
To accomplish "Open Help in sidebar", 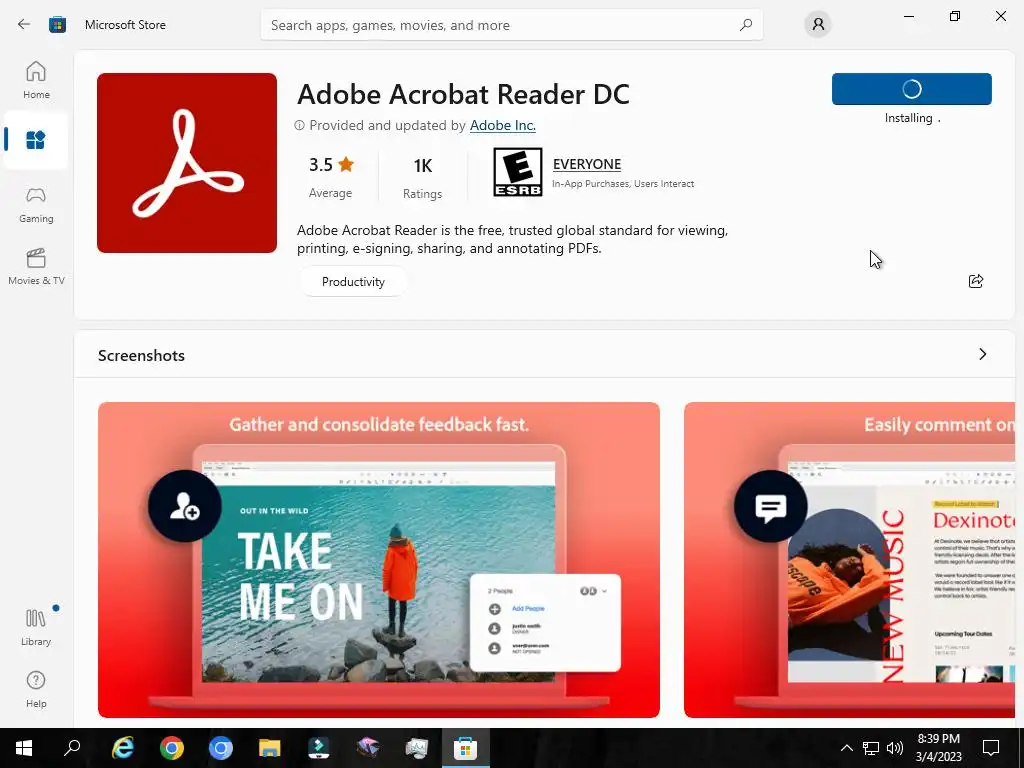I will pyautogui.click(x=36, y=690).
